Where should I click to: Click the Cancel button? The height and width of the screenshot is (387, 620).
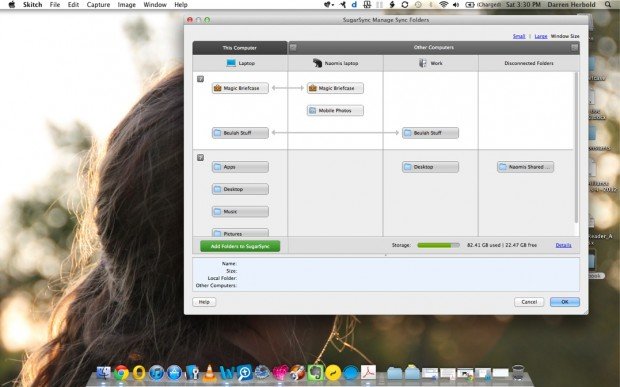point(529,302)
